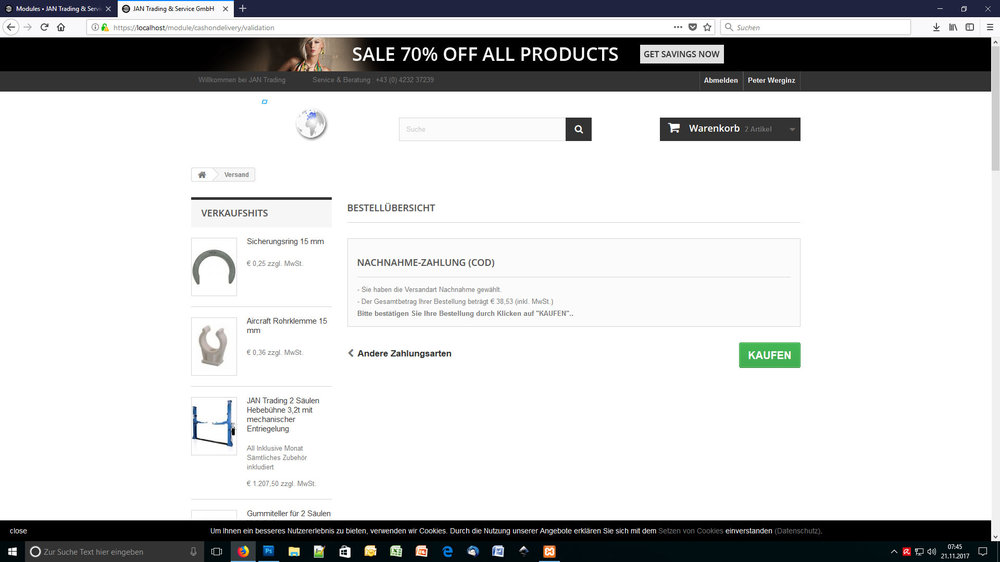The height and width of the screenshot is (562, 1000).
Task: Expand the Warenkorb dropdown arrow
Action: click(x=792, y=129)
